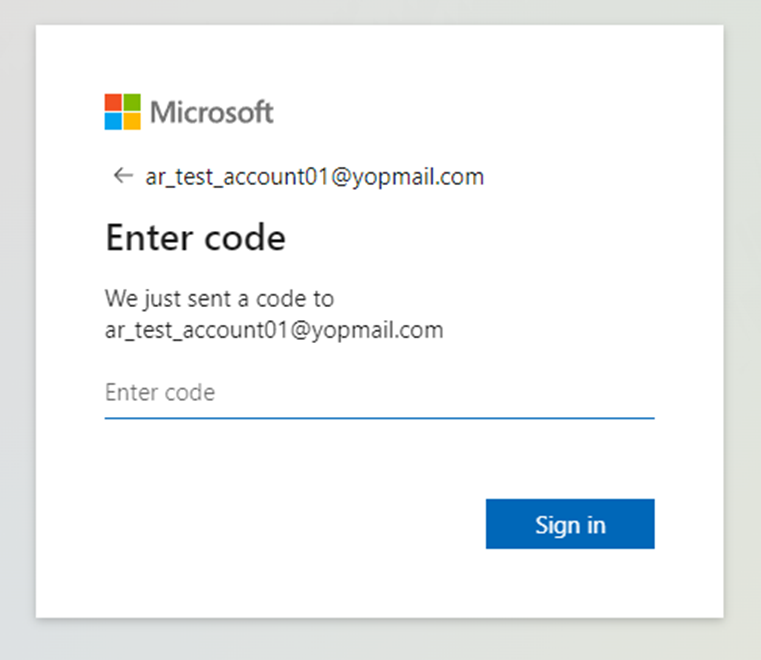Click the "Enter code" heading
Viewport: 761px width, 660px height.
(x=195, y=238)
